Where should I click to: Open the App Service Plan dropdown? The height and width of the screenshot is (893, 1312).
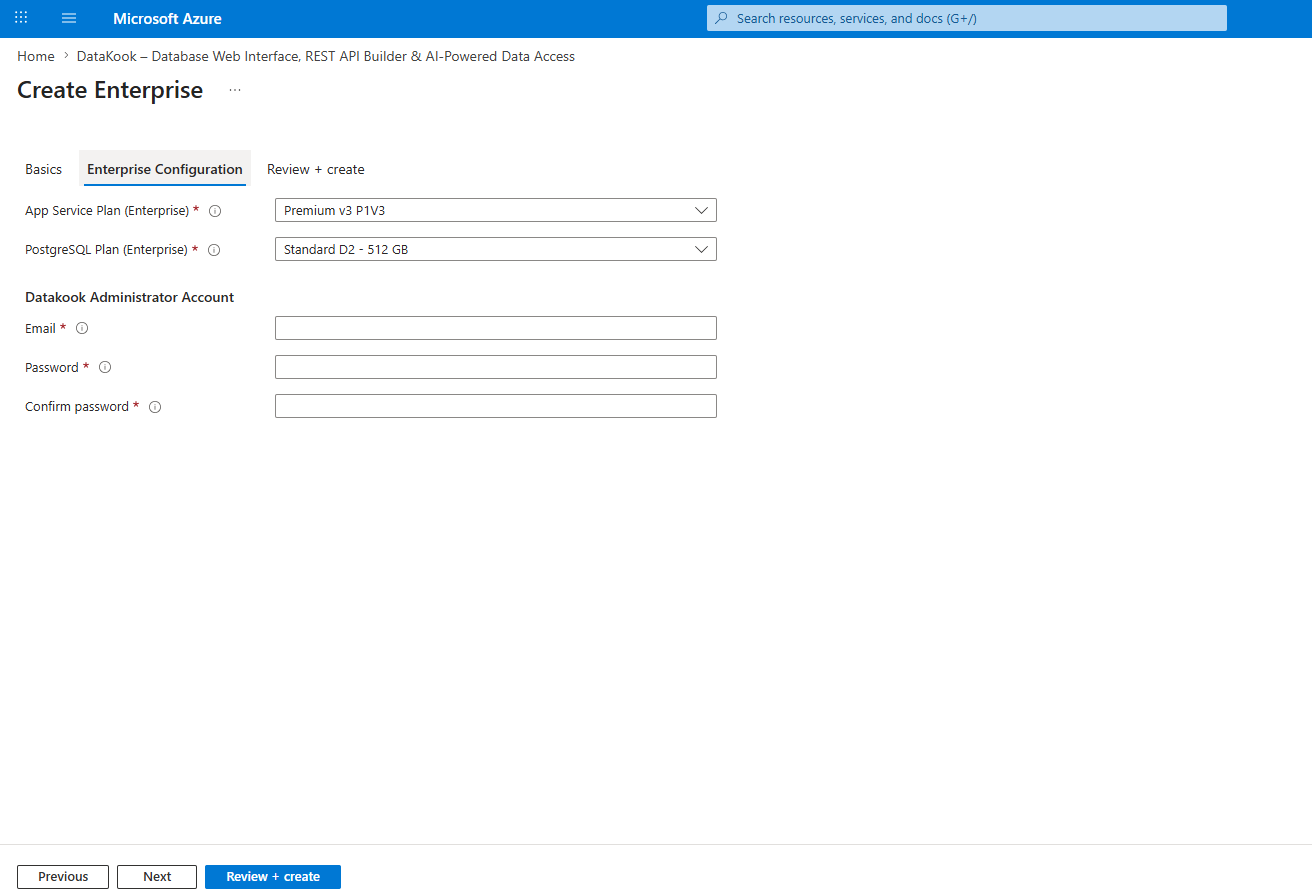pos(496,210)
